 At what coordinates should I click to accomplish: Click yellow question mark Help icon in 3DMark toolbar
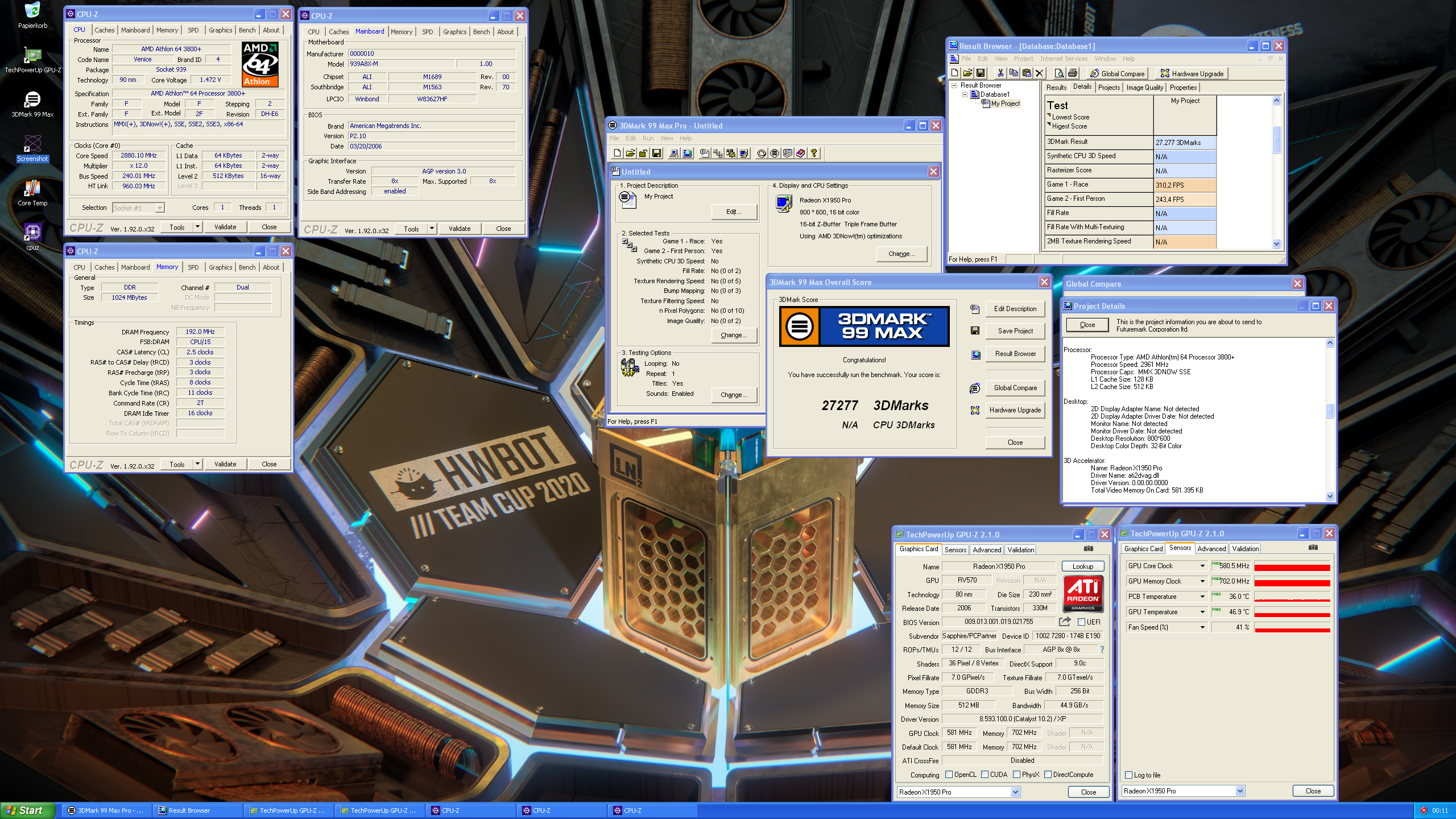tap(814, 153)
